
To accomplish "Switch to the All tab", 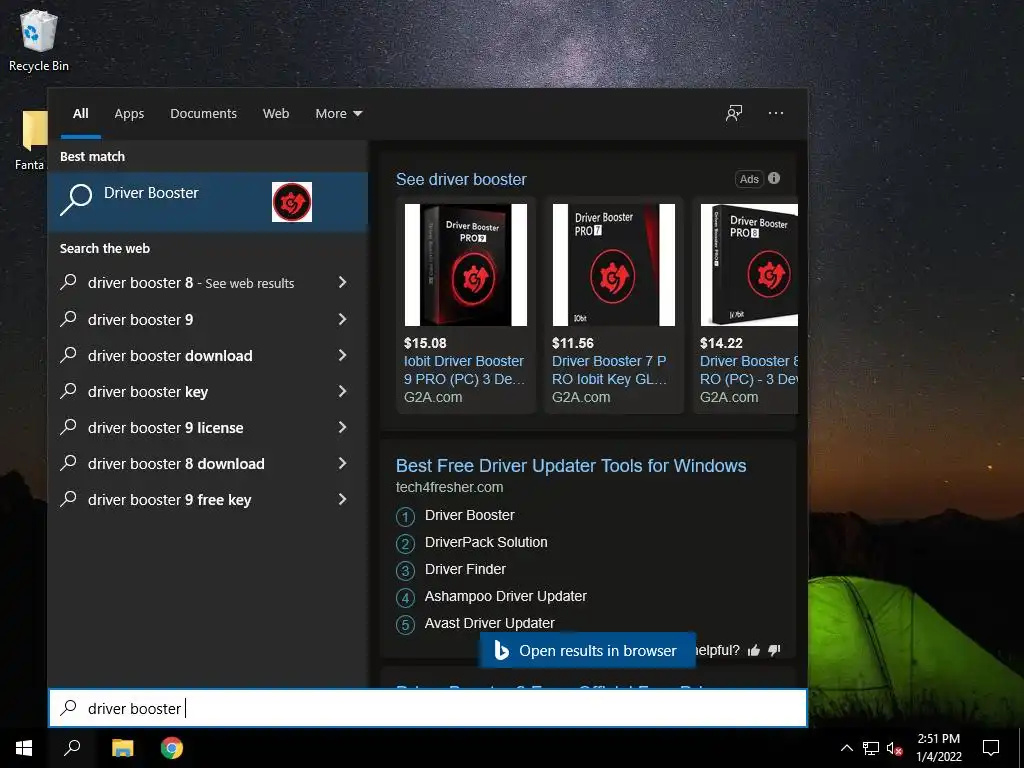I will 81,113.
